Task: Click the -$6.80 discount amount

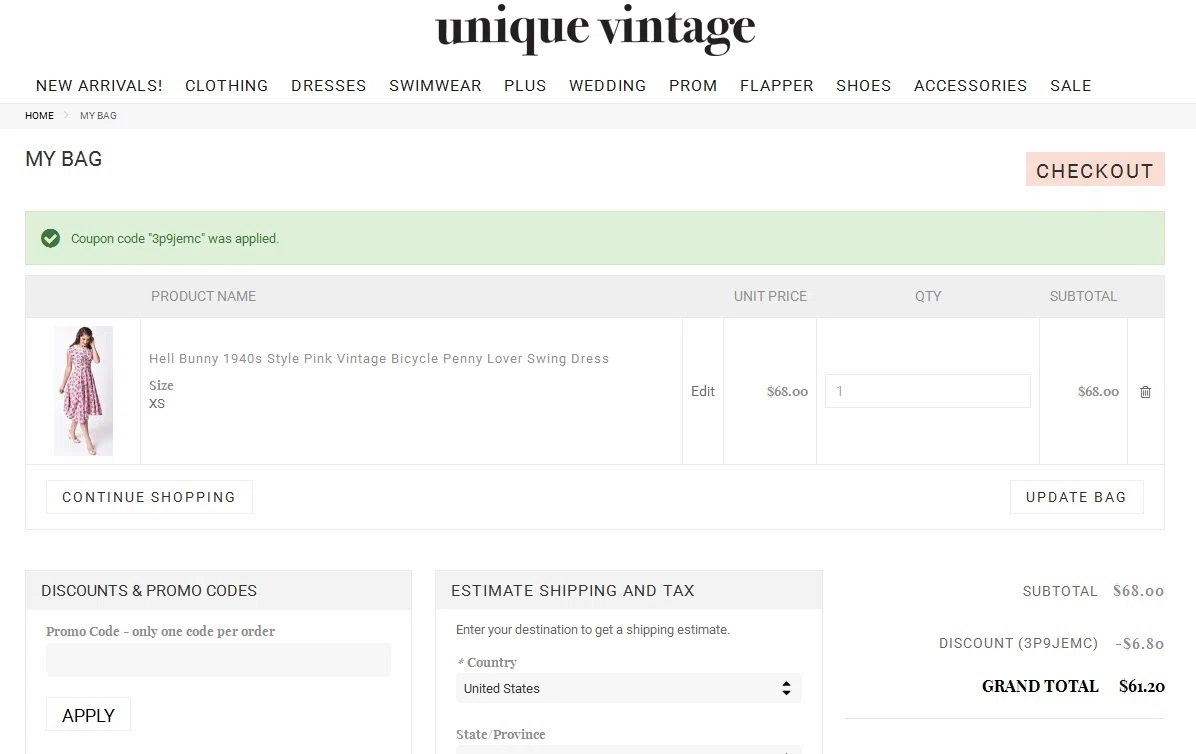Action: (x=1140, y=643)
